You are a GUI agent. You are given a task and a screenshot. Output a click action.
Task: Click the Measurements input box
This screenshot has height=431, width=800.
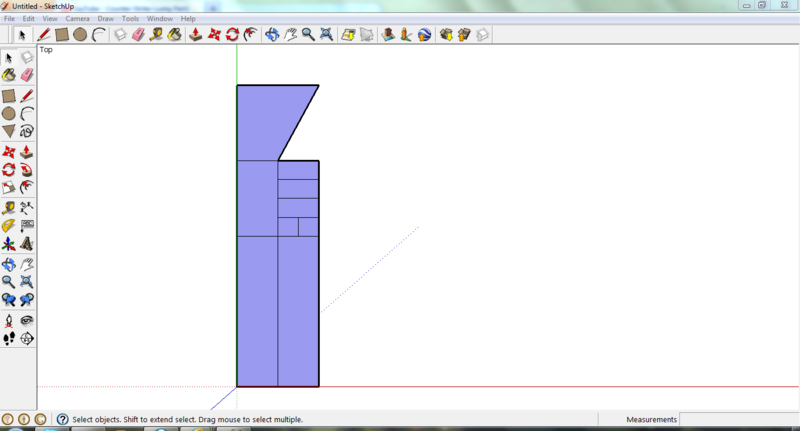pyautogui.click(x=738, y=419)
